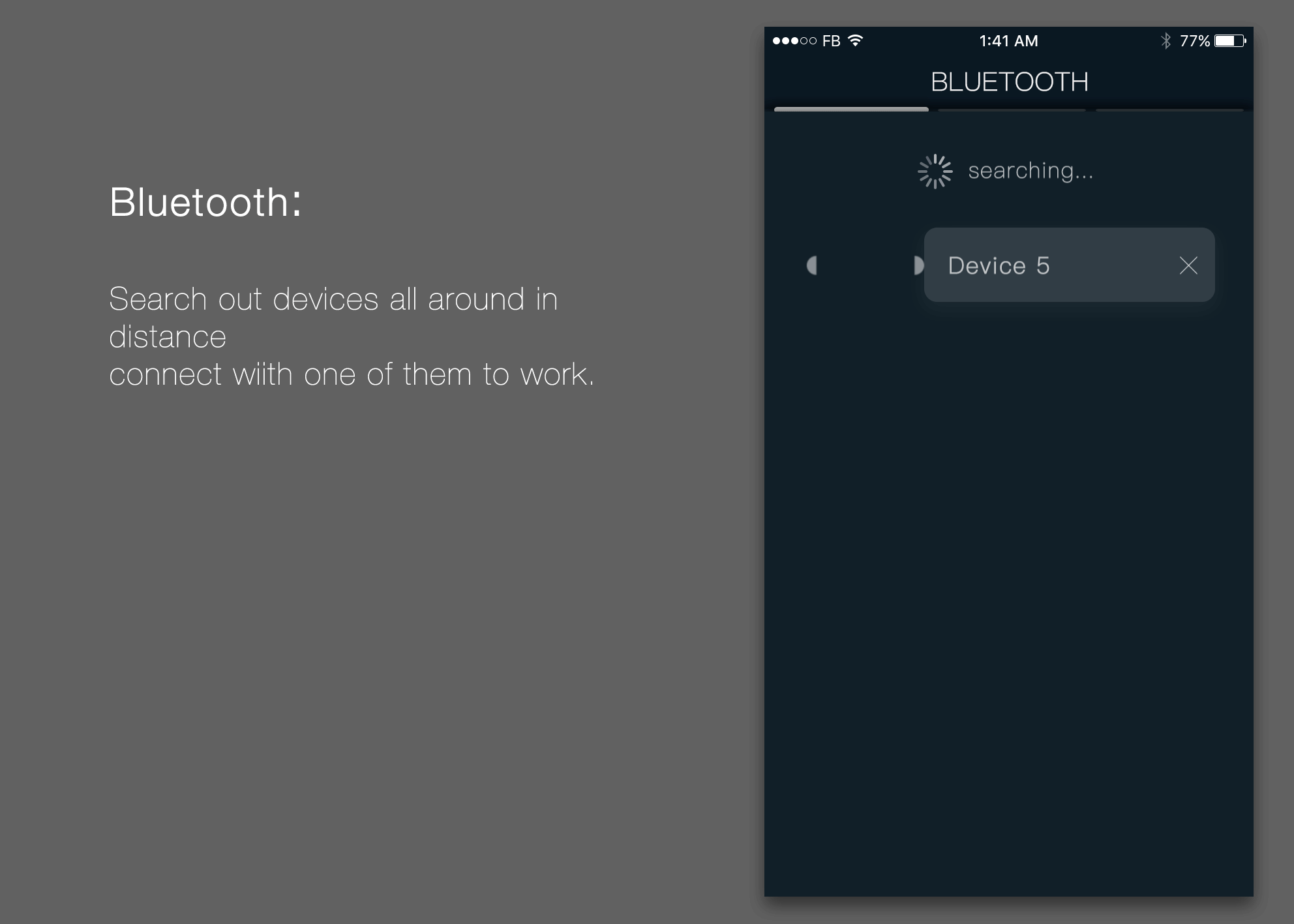
Task: Dismiss Device 5 with the X icon
Action: tap(1188, 265)
